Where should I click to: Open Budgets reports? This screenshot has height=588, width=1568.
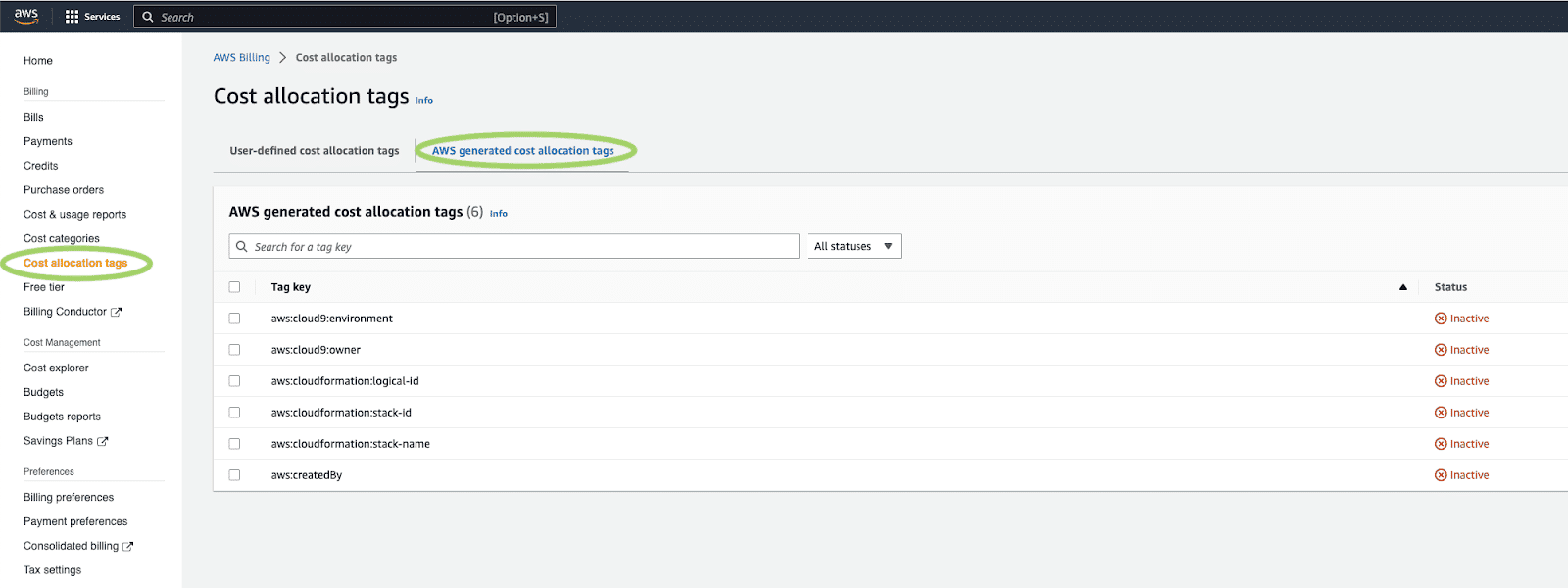(62, 416)
